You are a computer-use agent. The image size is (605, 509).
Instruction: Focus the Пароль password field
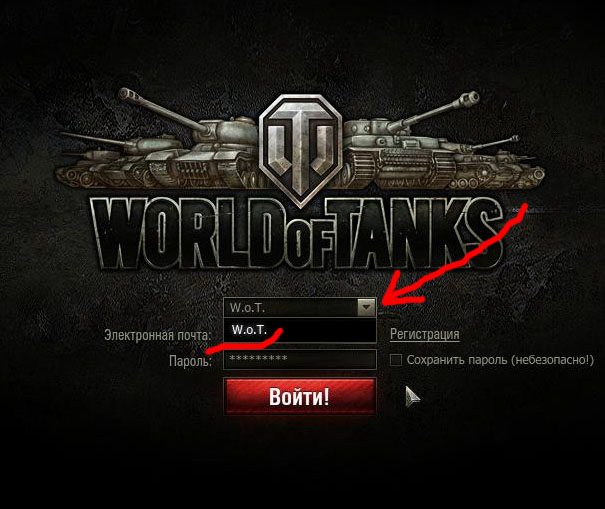[x=299, y=359]
